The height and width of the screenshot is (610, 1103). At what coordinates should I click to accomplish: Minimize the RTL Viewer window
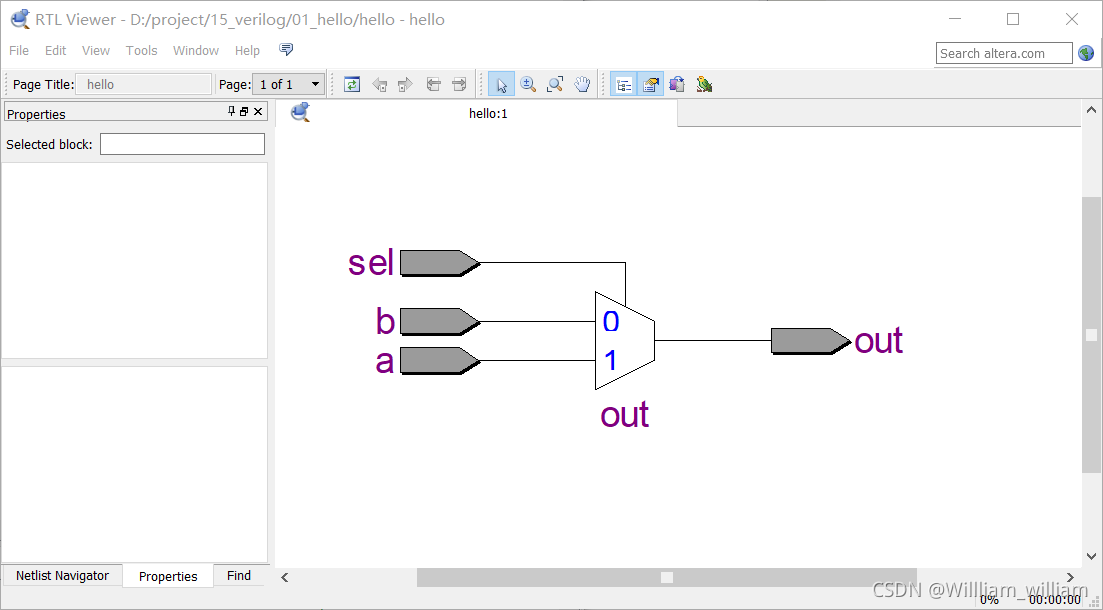click(954, 19)
